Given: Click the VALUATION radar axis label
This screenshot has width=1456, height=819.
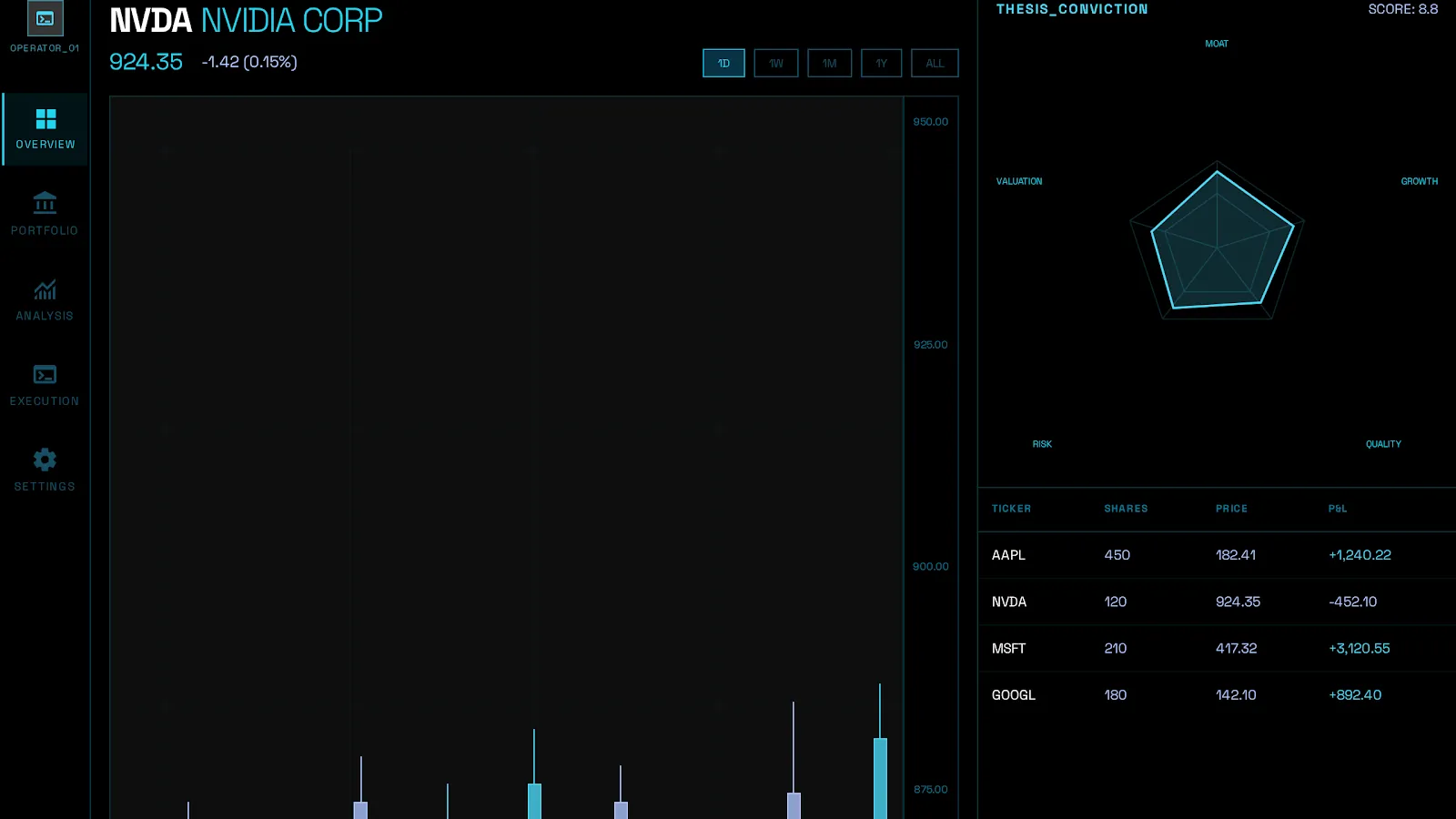Looking at the screenshot, I should (x=1019, y=181).
